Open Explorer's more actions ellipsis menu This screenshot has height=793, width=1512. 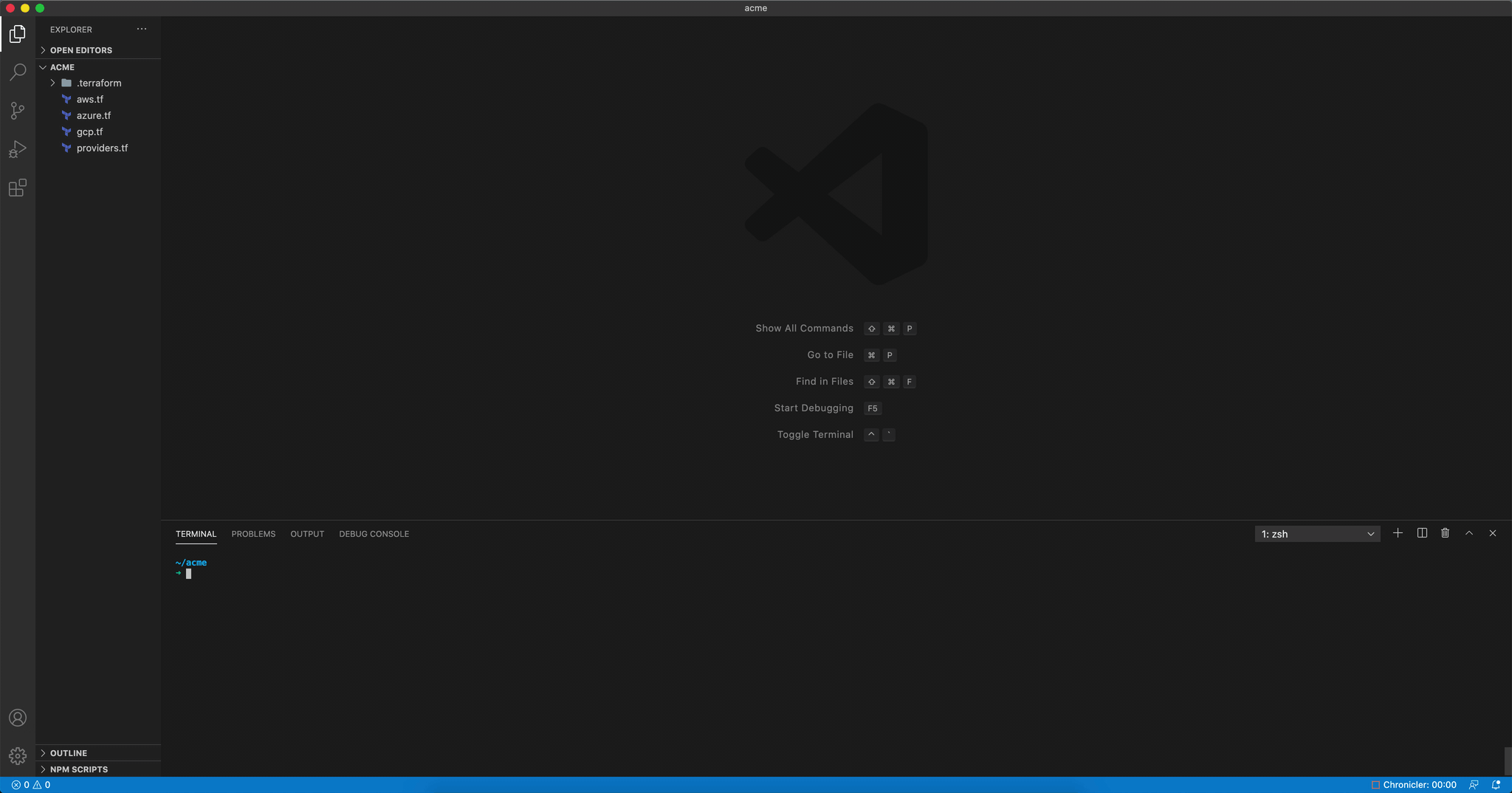[x=142, y=30]
